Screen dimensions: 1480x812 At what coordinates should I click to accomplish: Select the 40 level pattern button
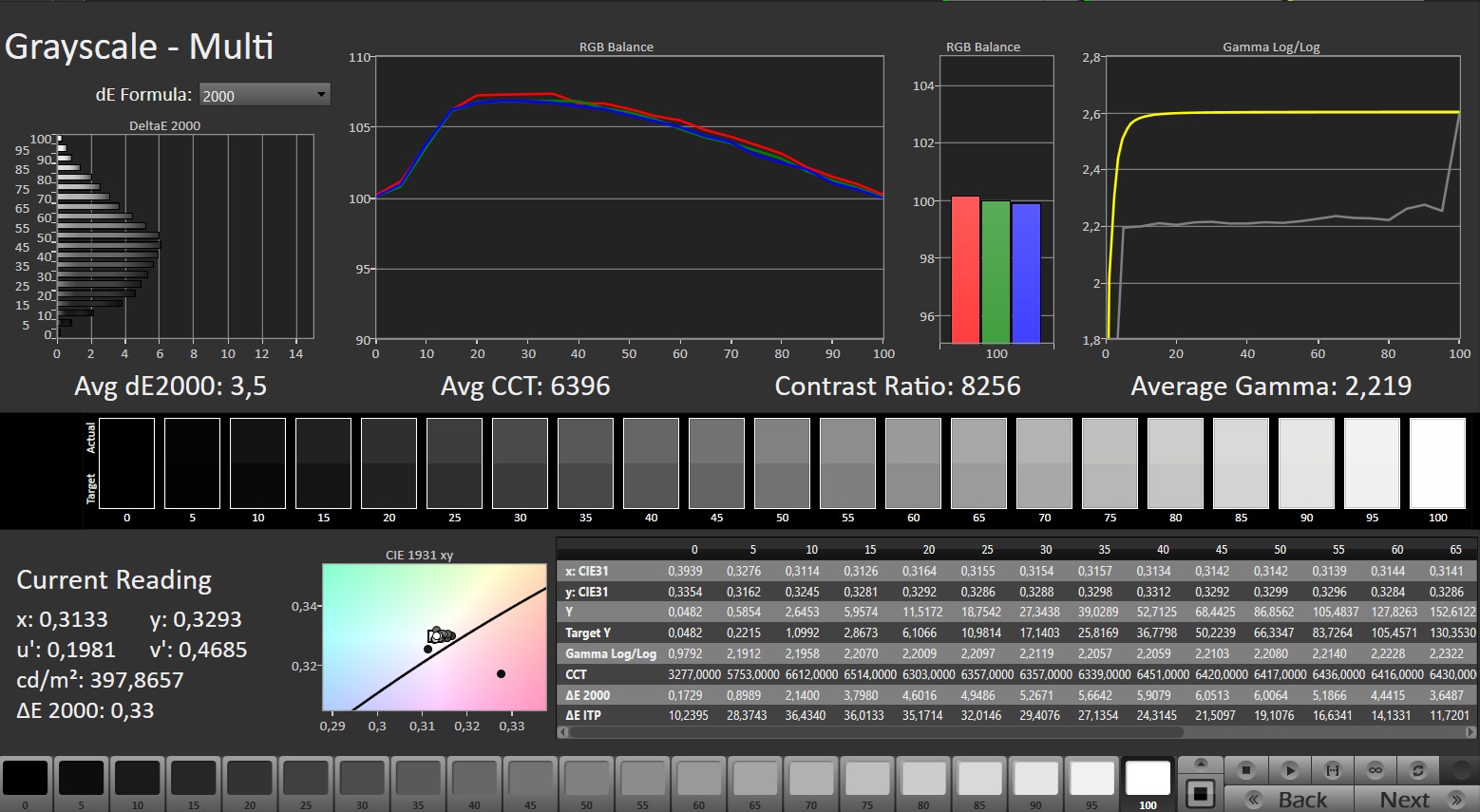click(474, 784)
